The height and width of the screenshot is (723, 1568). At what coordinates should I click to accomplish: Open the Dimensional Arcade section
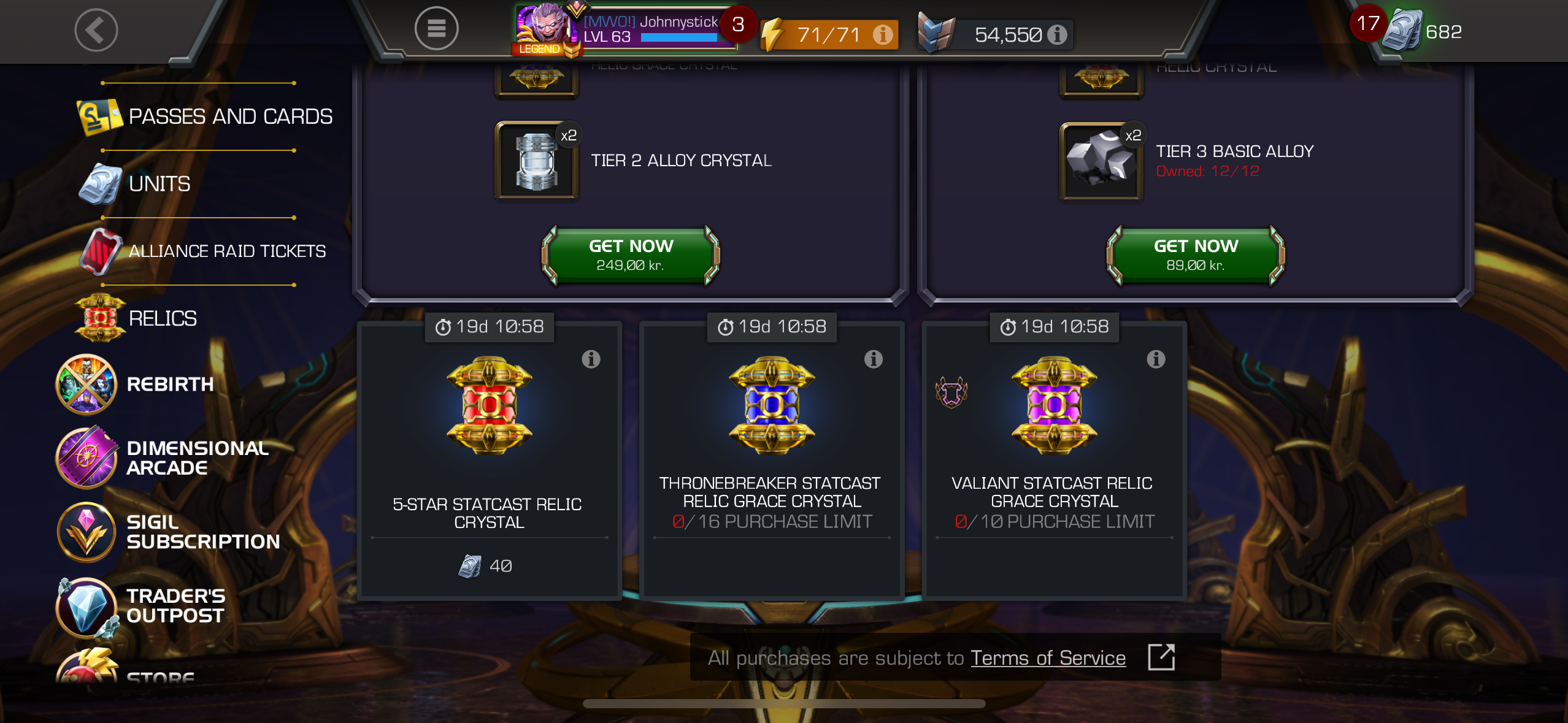[163, 458]
